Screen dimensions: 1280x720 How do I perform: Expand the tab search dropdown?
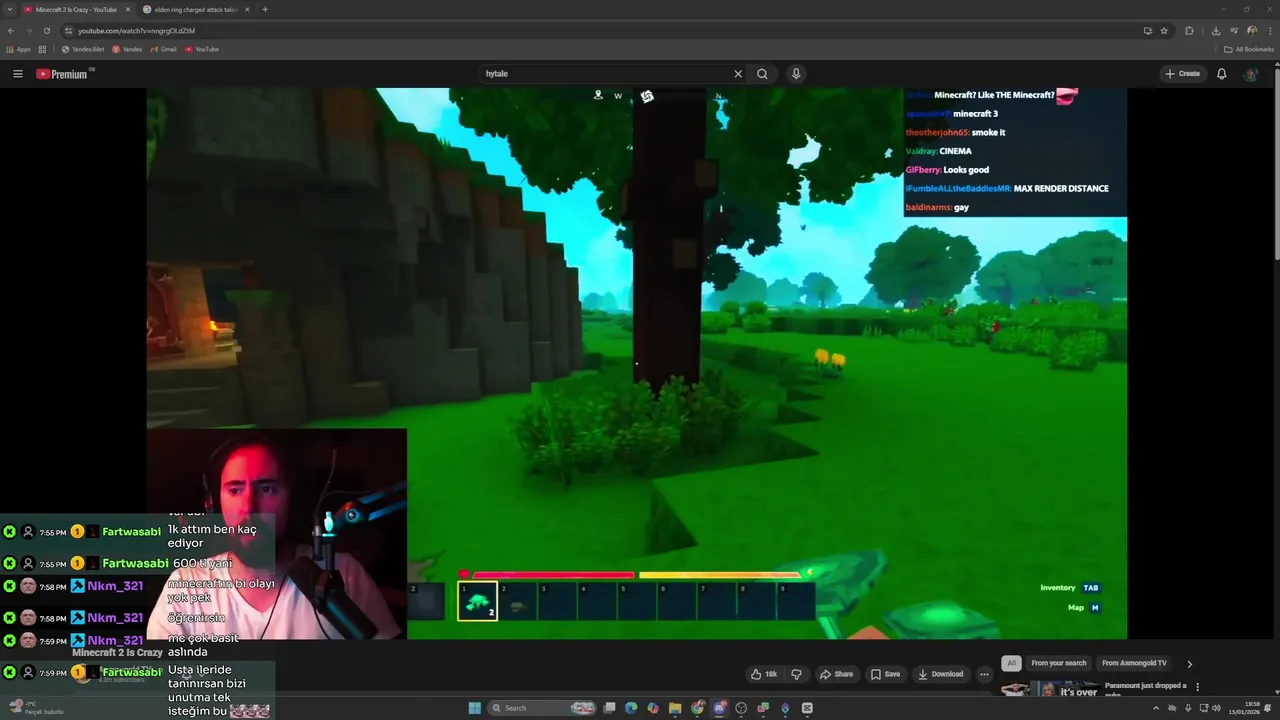[9, 9]
